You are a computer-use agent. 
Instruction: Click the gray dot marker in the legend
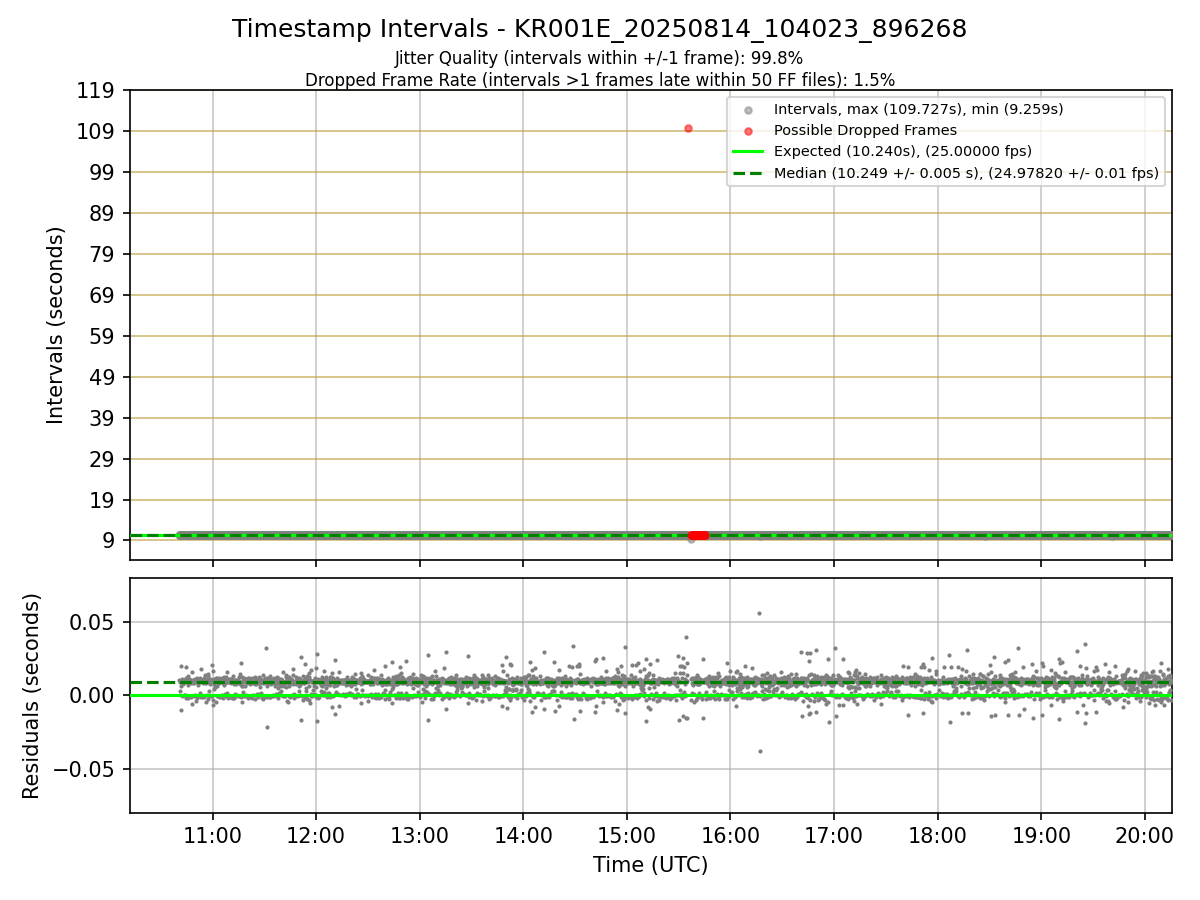point(748,110)
